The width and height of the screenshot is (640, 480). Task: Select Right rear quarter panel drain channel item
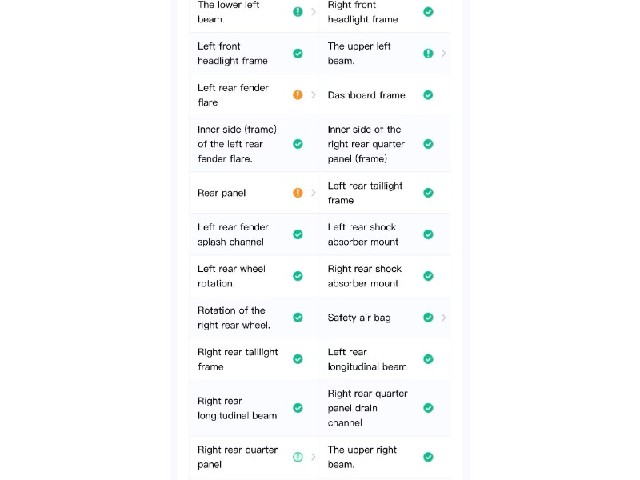(368, 408)
